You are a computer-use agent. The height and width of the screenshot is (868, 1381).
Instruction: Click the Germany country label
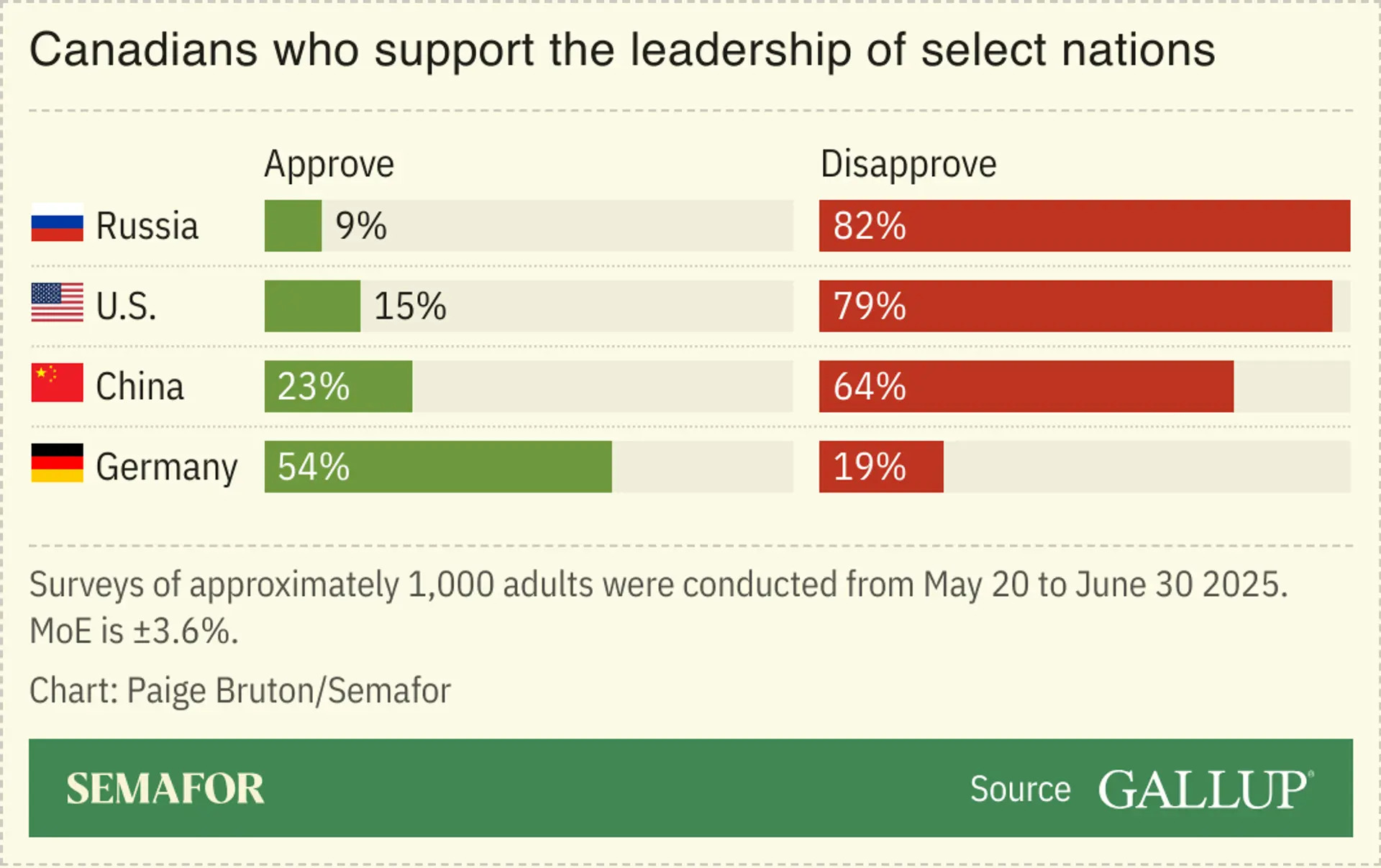(x=167, y=468)
